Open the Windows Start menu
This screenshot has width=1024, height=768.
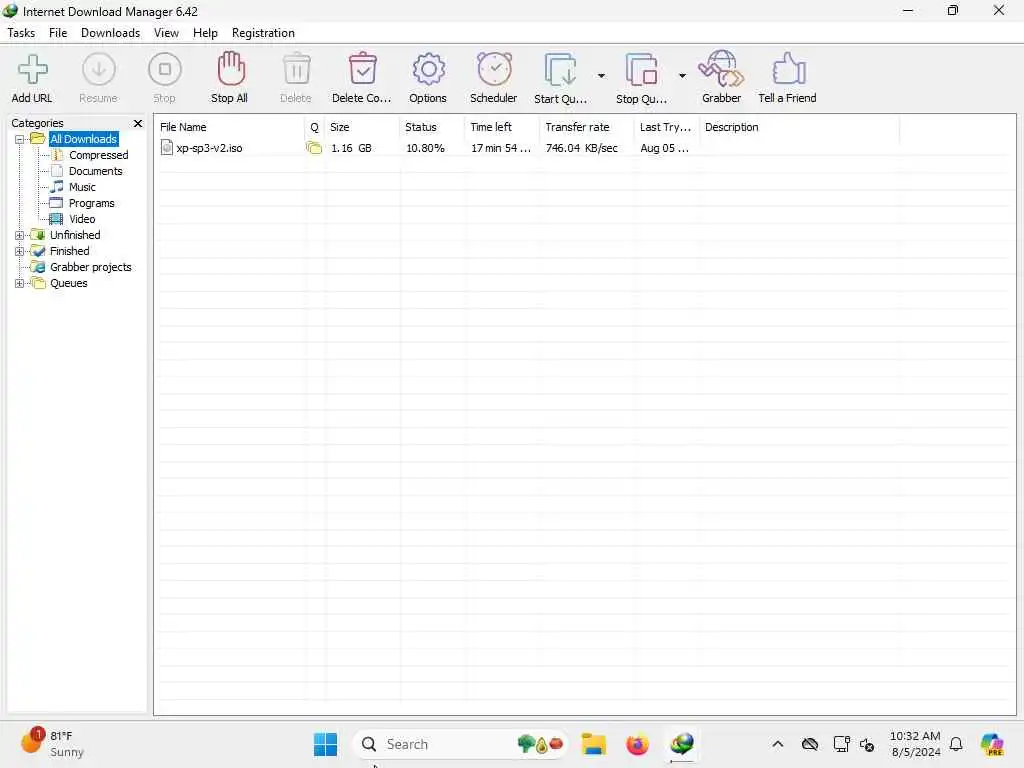point(325,744)
